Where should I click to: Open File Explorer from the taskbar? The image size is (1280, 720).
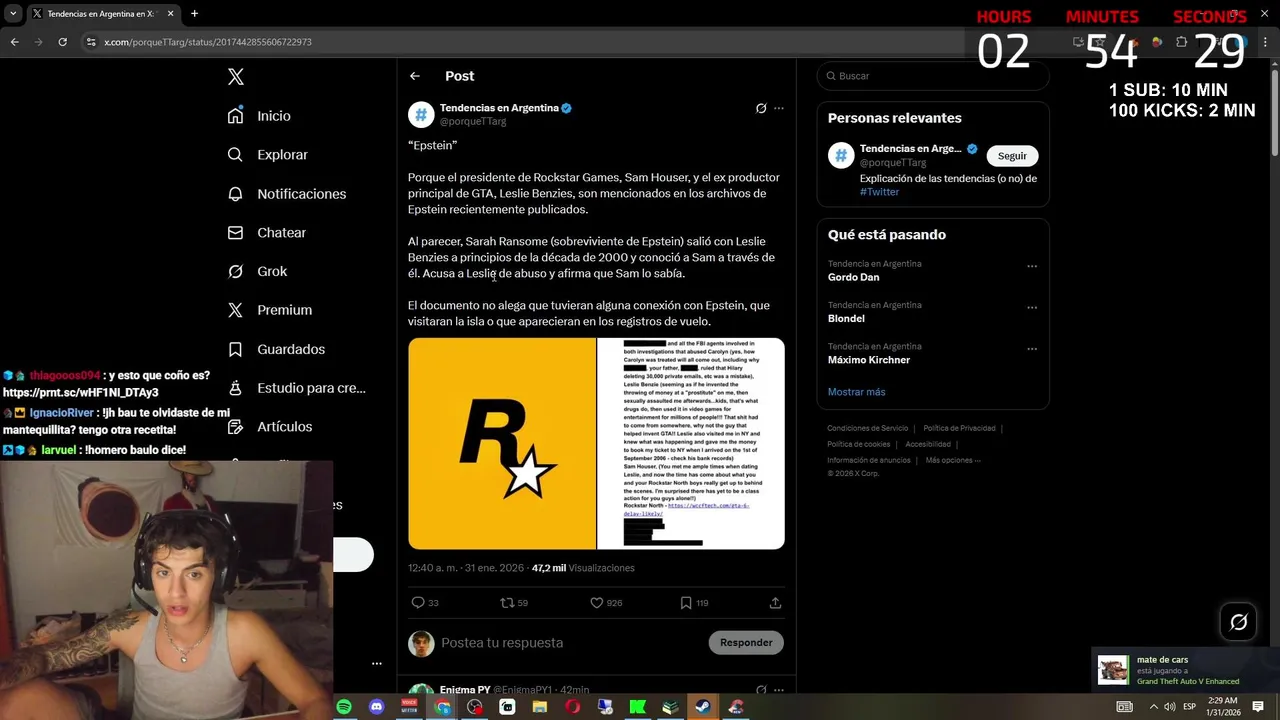coord(540,707)
